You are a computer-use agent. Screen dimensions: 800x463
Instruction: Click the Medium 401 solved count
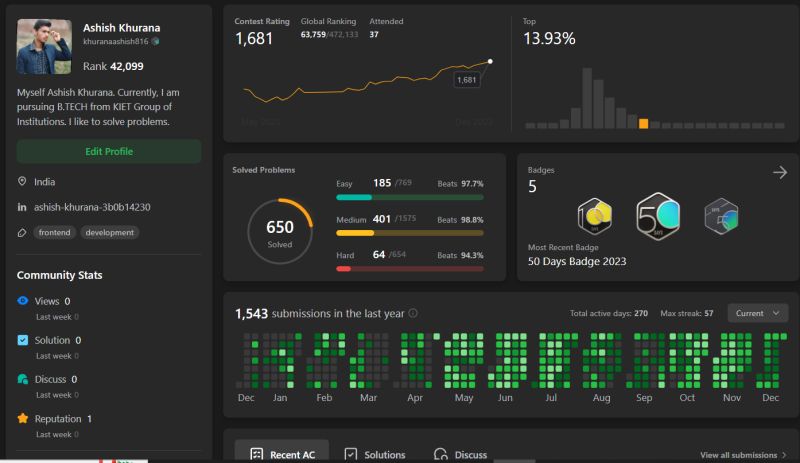382,219
